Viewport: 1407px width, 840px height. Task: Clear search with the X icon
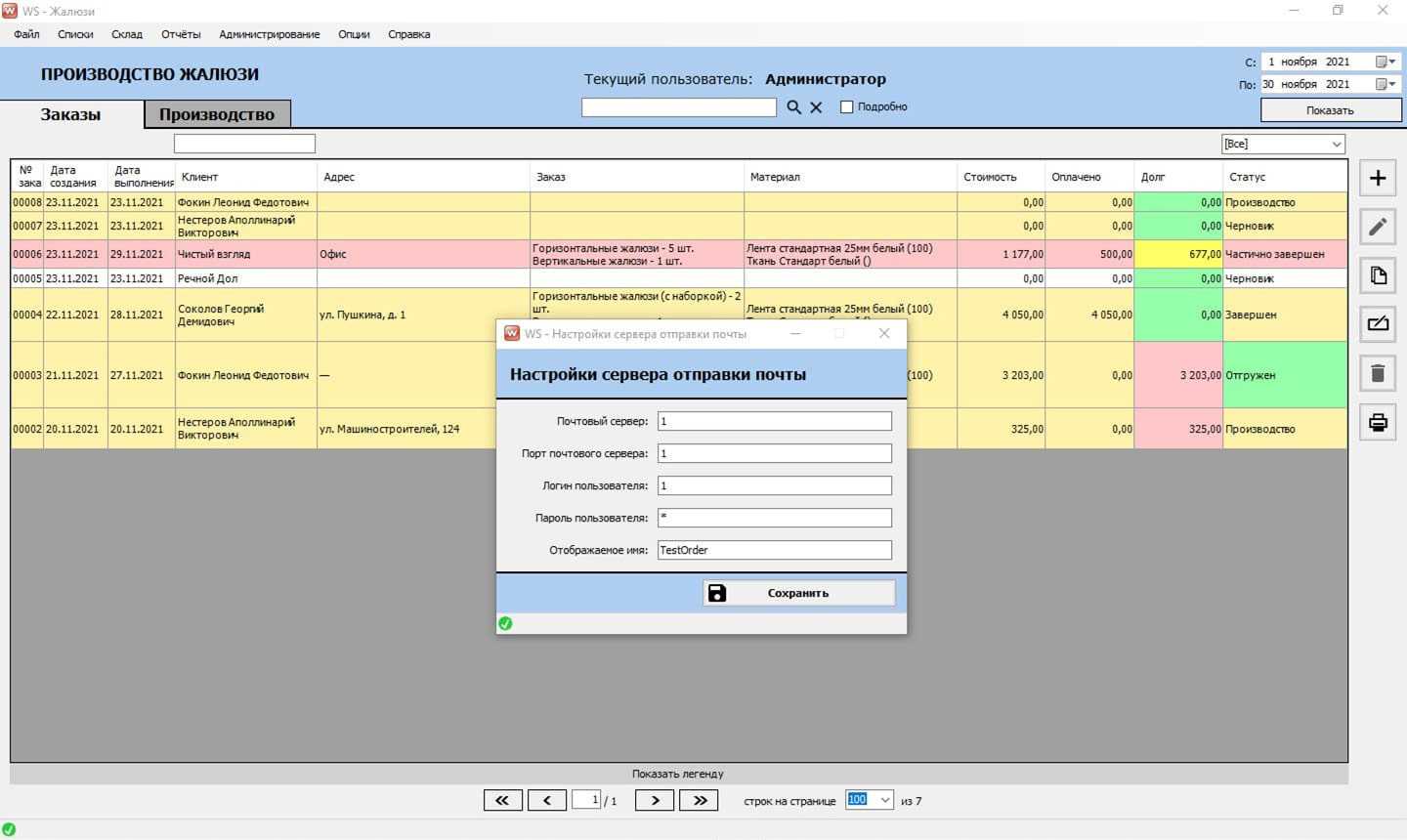point(816,107)
